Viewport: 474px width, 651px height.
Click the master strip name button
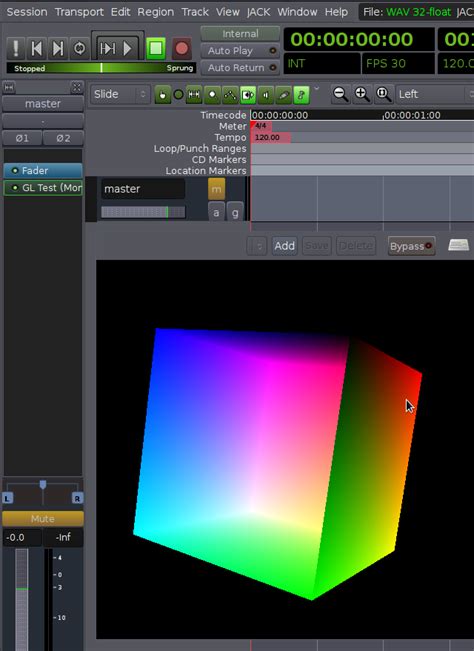pos(43,104)
